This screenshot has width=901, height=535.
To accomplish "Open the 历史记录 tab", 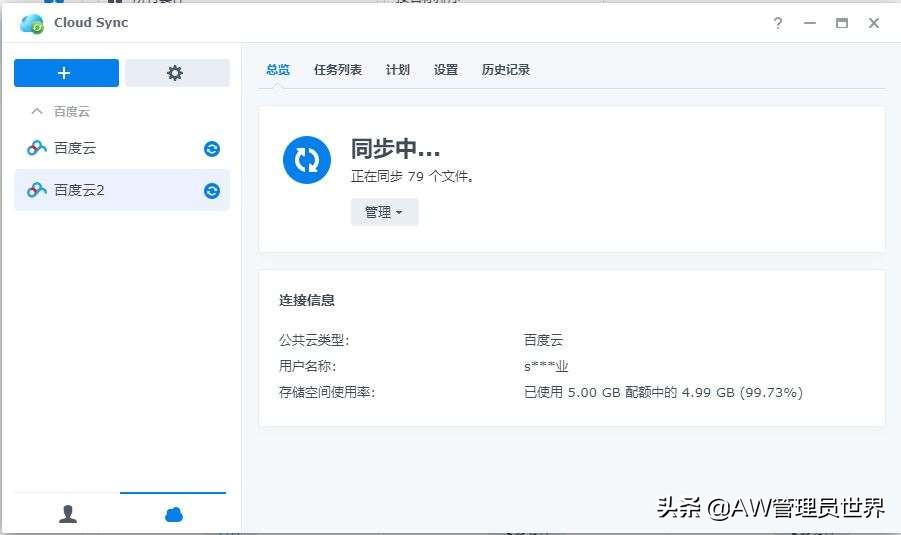I will (x=506, y=70).
